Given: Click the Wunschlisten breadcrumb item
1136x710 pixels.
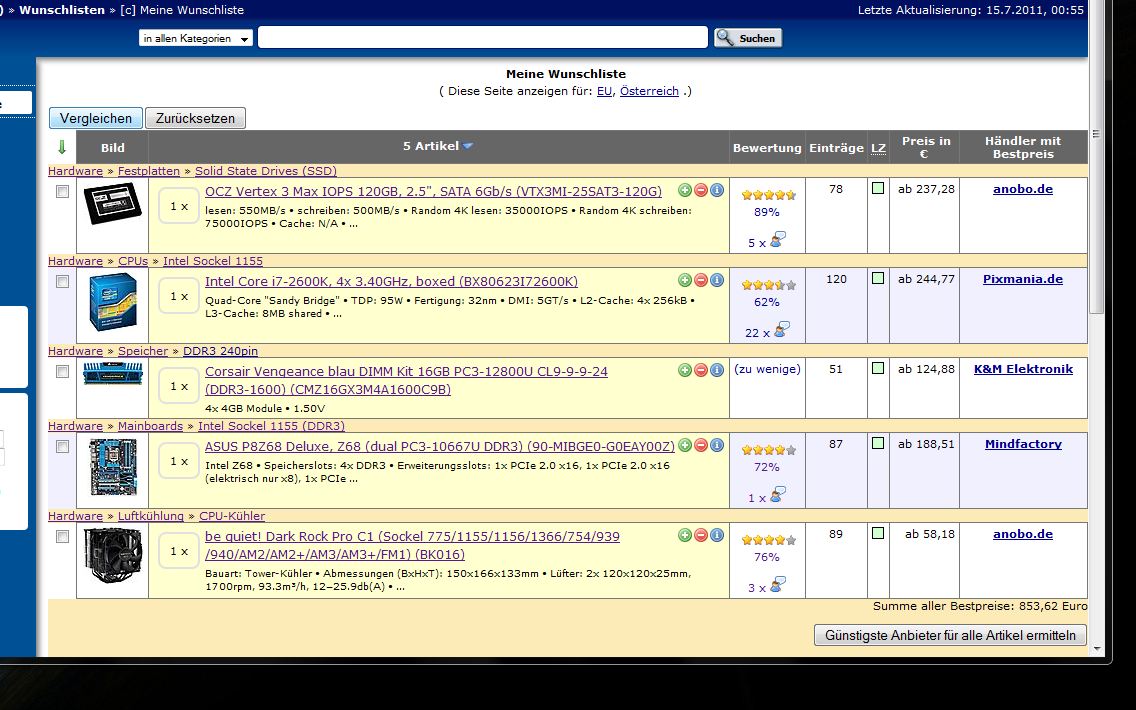Looking at the screenshot, I should [62, 10].
